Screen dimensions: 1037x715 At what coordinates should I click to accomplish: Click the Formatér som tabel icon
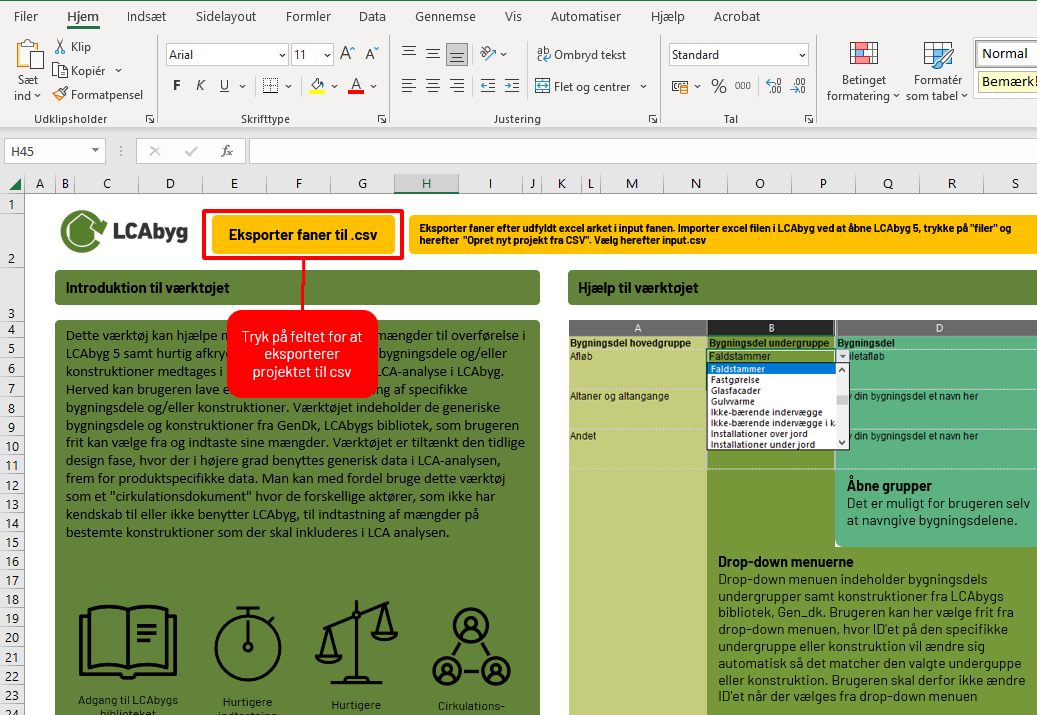click(937, 55)
